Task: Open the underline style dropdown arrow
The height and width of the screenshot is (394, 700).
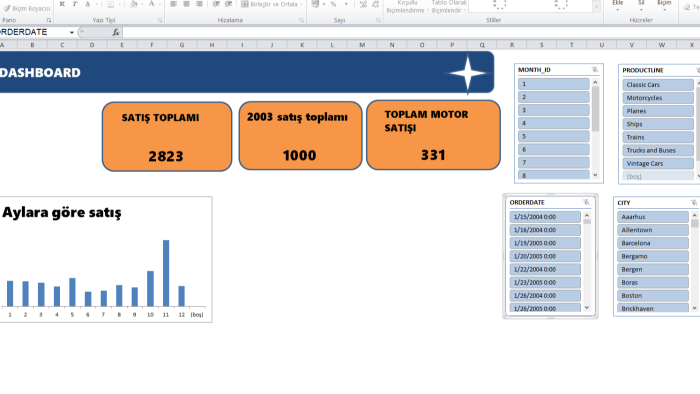Action: coord(96,4)
